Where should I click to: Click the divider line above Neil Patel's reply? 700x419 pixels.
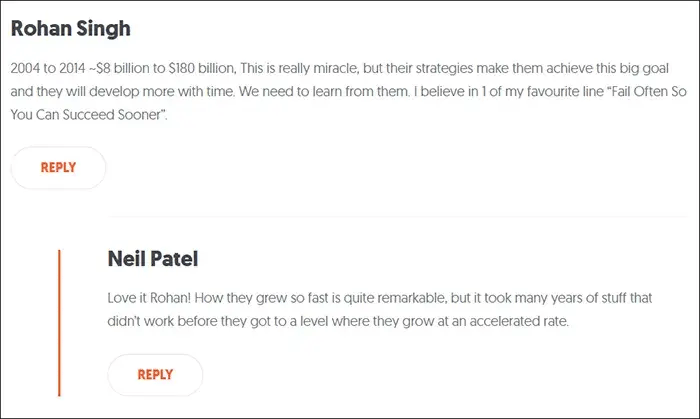pos(398,216)
